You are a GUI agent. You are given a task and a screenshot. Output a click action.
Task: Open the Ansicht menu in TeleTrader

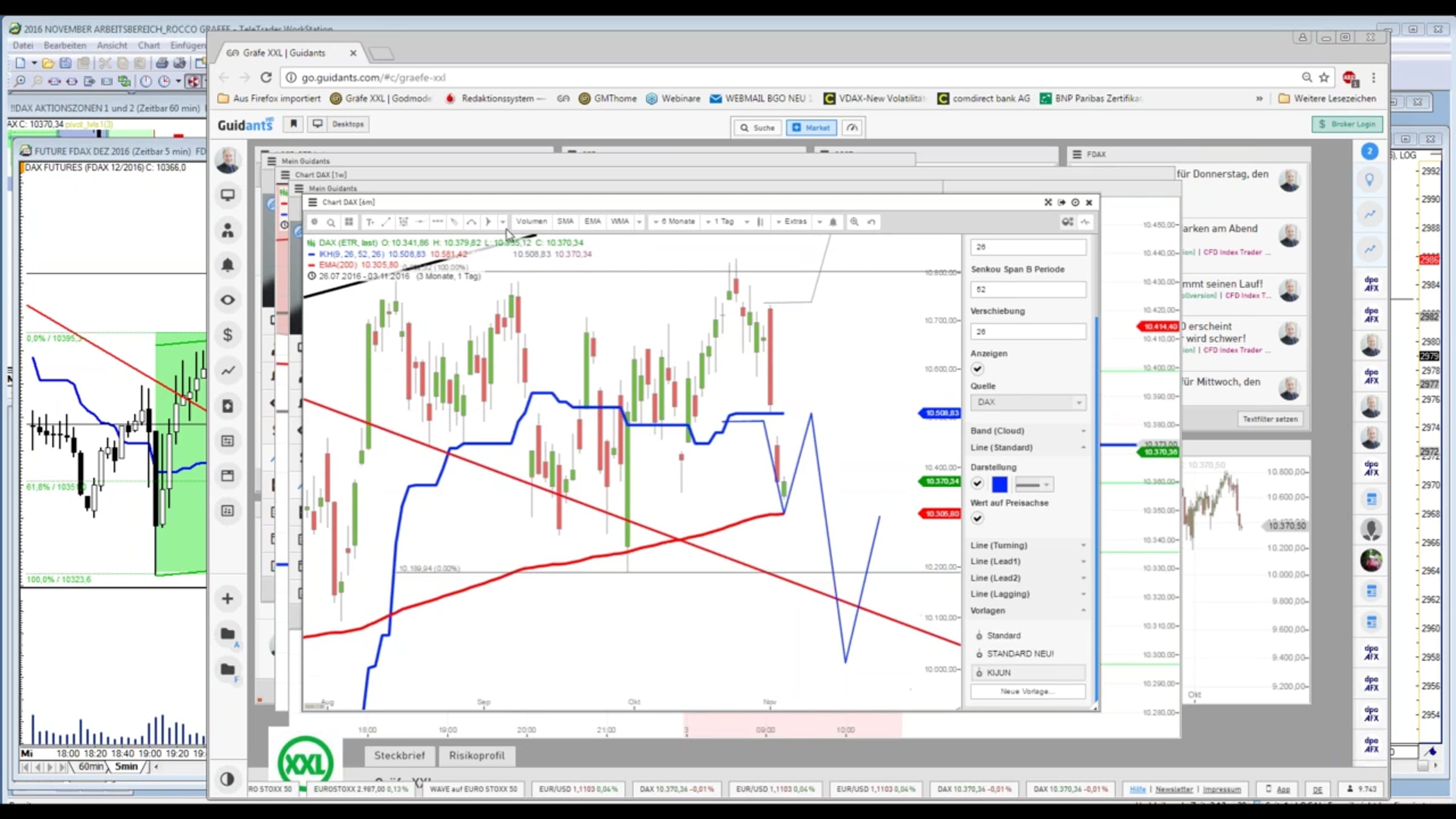coord(112,45)
